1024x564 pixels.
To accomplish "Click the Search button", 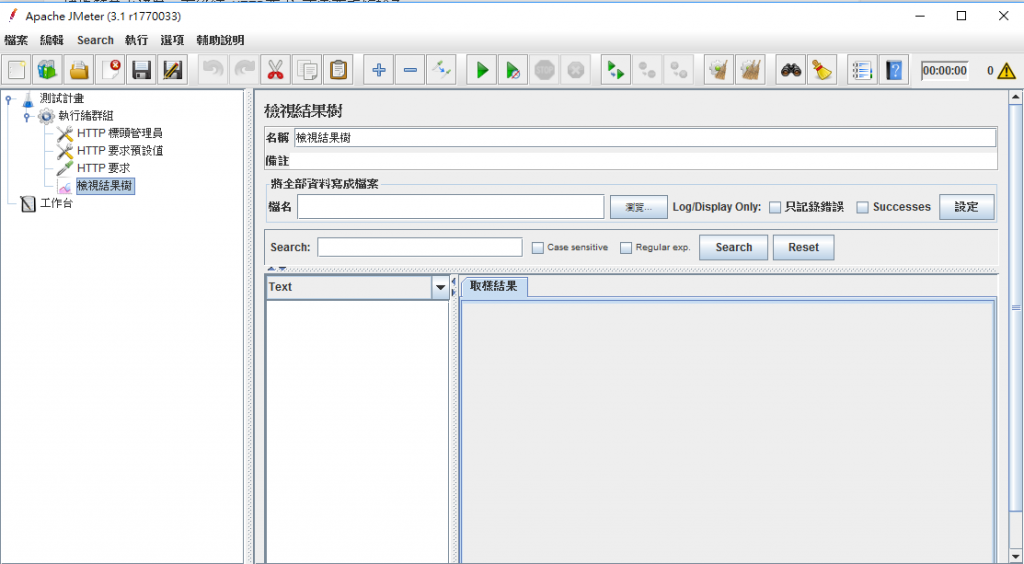I will click(x=733, y=247).
